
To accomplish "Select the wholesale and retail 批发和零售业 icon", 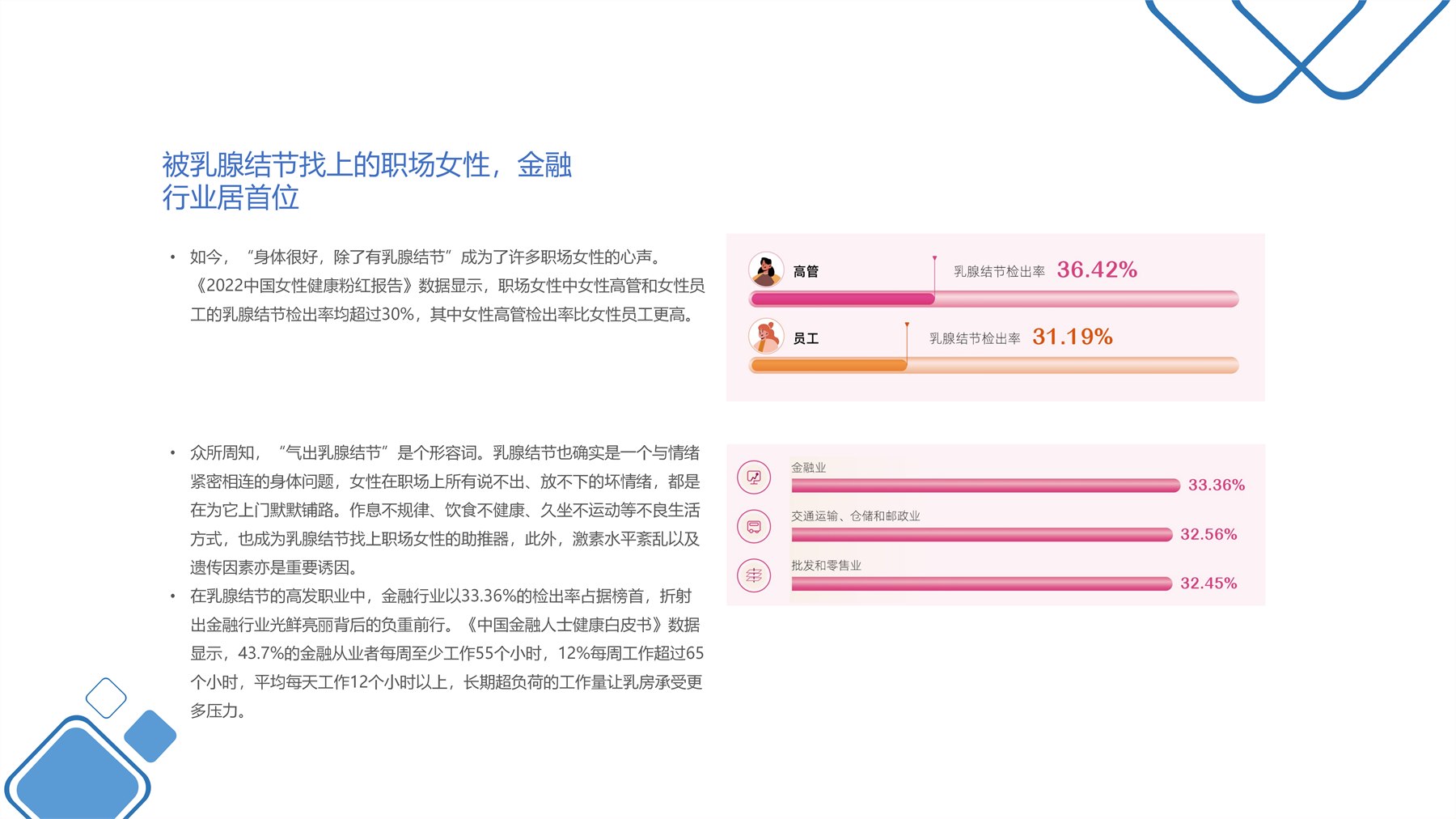I will pyautogui.click(x=754, y=575).
